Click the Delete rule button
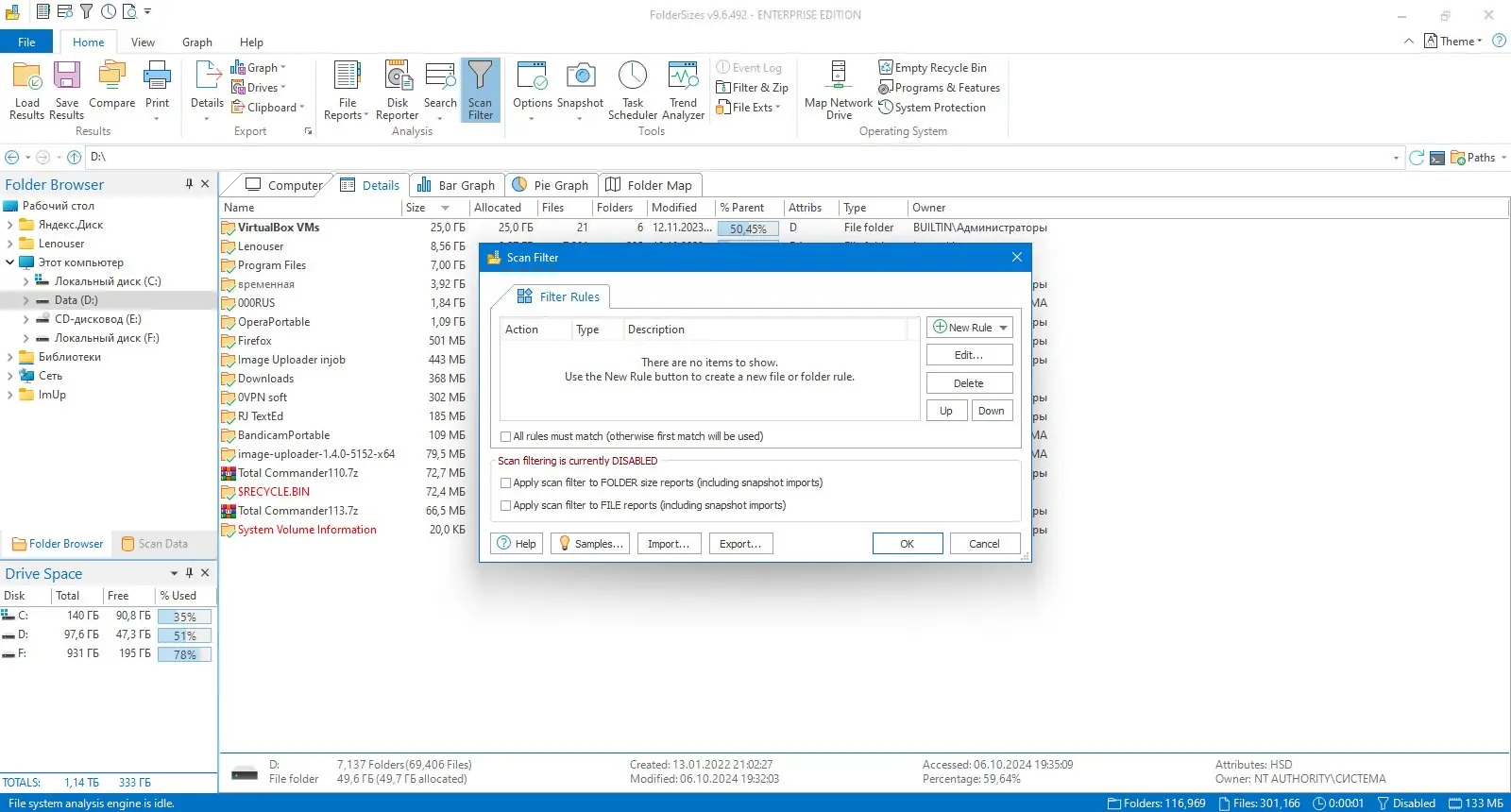The height and width of the screenshot is (812, 1511). [x=969, y=383]
